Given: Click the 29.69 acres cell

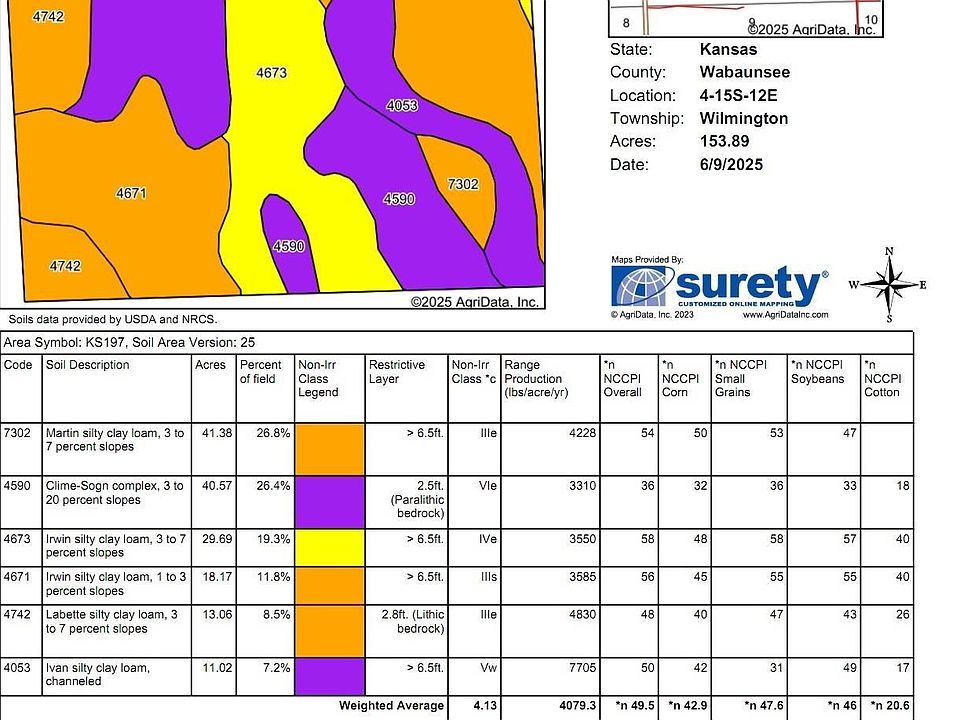Looking at the screenshot, I should pyautogui.click(x=217, y=539).
